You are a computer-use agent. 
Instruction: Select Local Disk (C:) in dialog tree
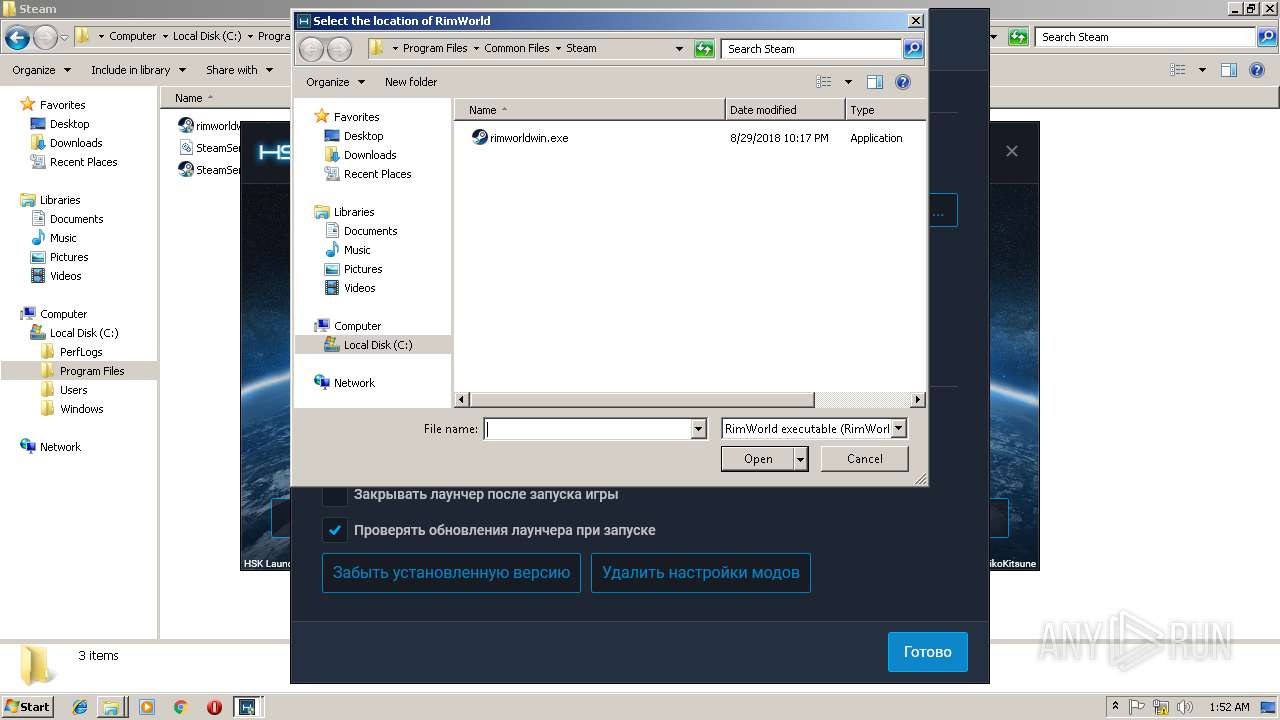tap(377, 345)
